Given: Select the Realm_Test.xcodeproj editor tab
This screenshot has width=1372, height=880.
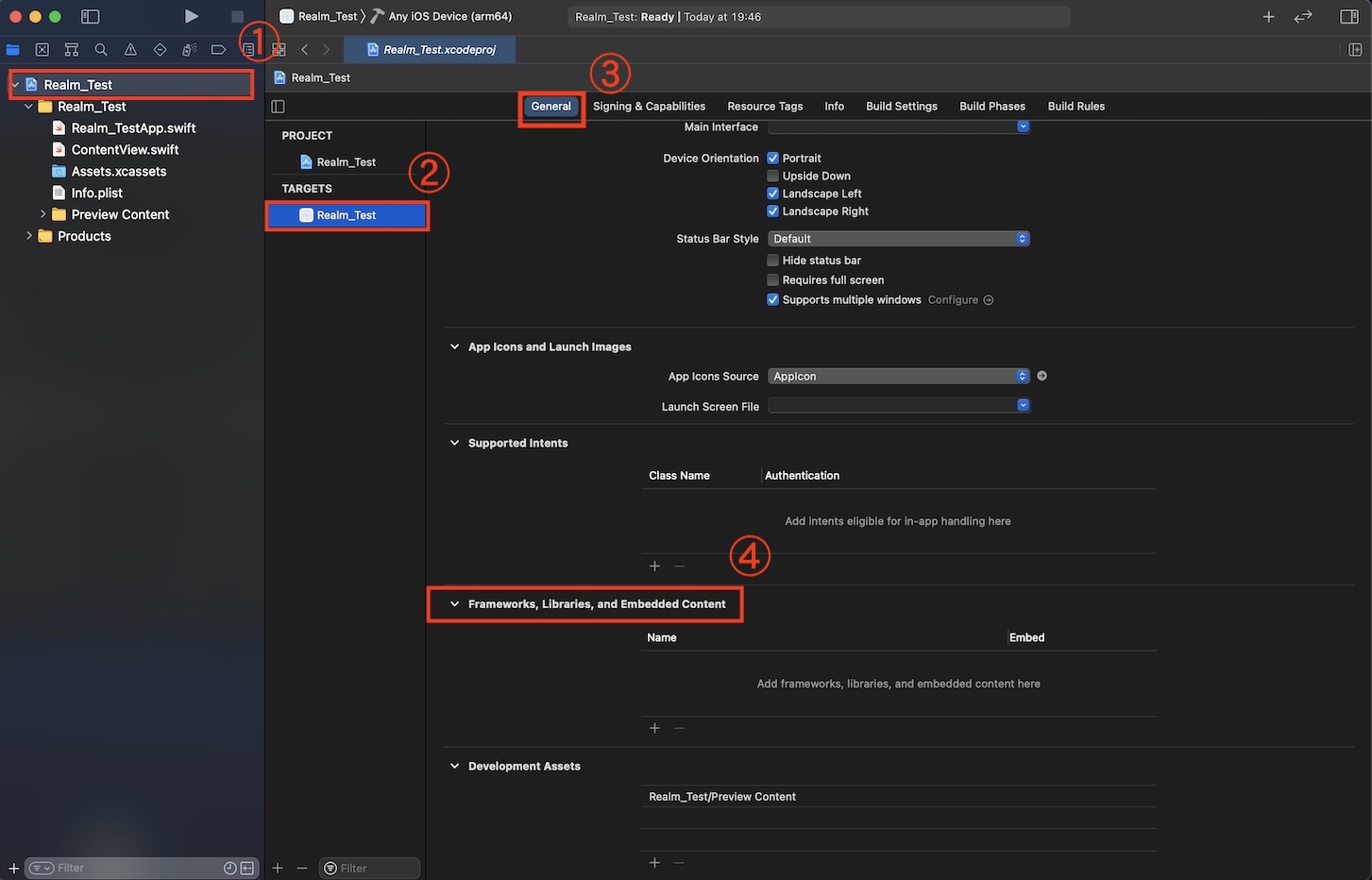Looking at the screenshot, I should click(x=431, y=49).
